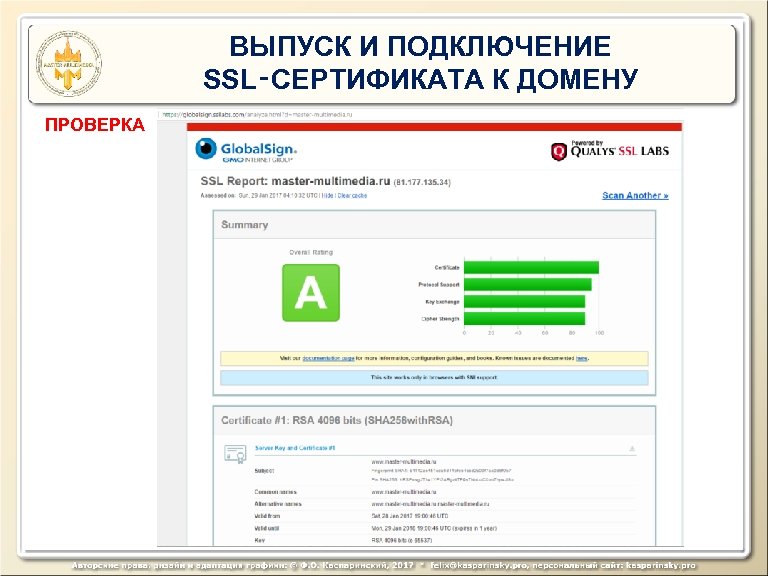The image size is (768, 576).
Task: Click the Certificate score bar
Action: tap(531, 267)
